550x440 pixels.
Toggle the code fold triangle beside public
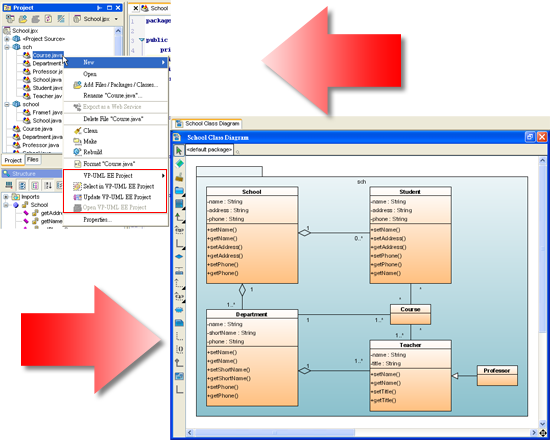tap(142, 40)
